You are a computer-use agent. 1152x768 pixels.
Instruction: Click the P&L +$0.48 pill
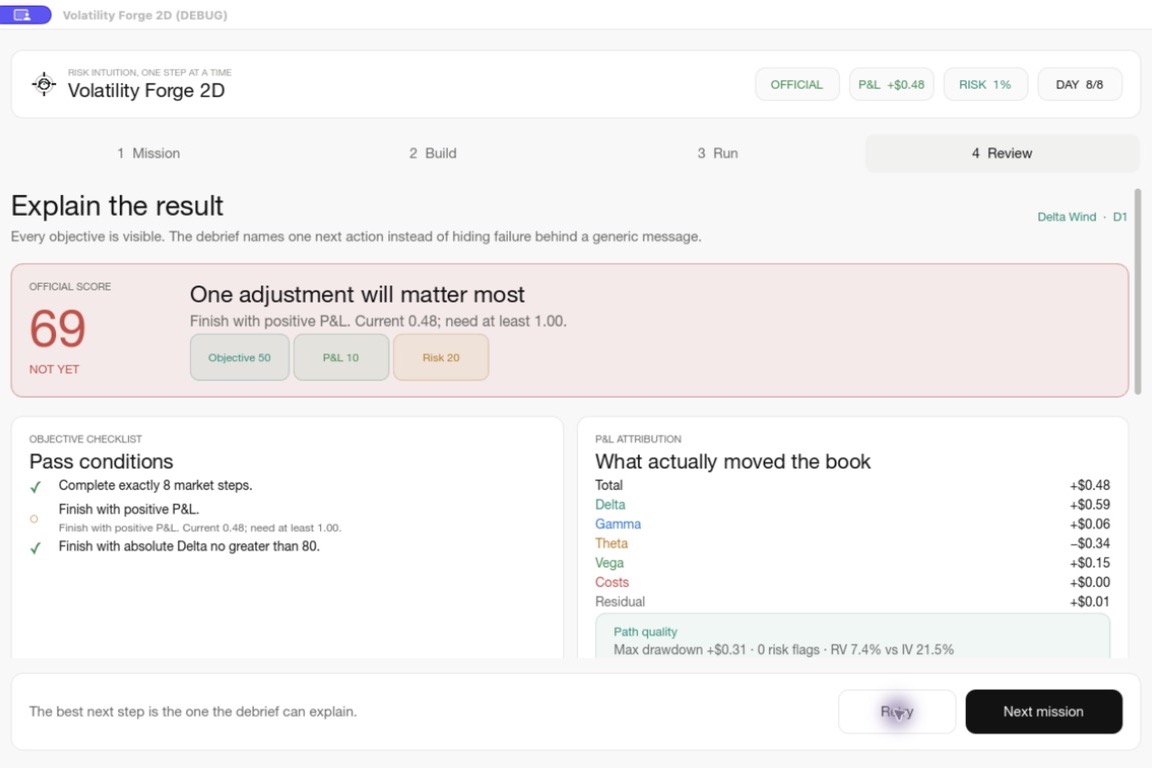tap(891, 85)
